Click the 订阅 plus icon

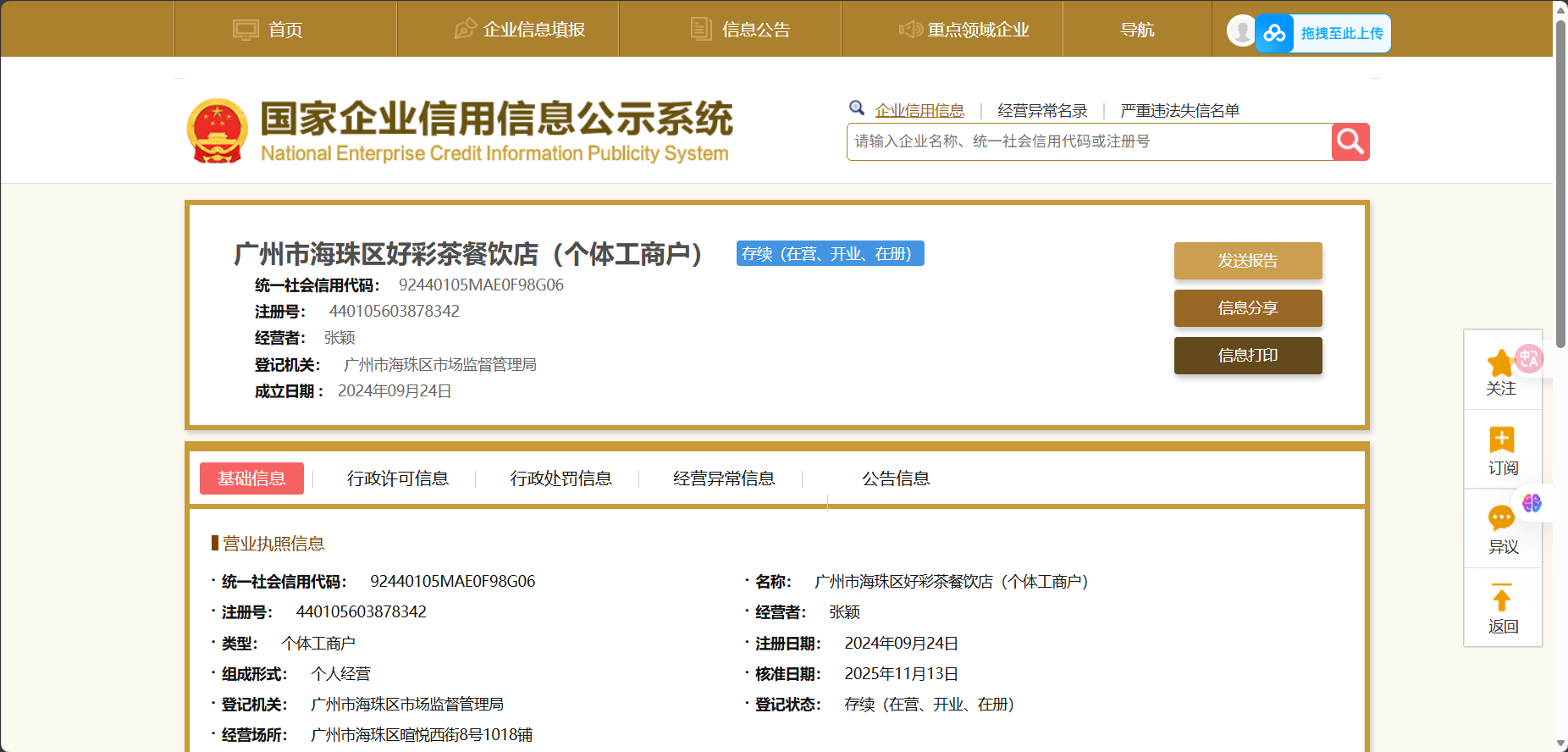[1502, 440]
